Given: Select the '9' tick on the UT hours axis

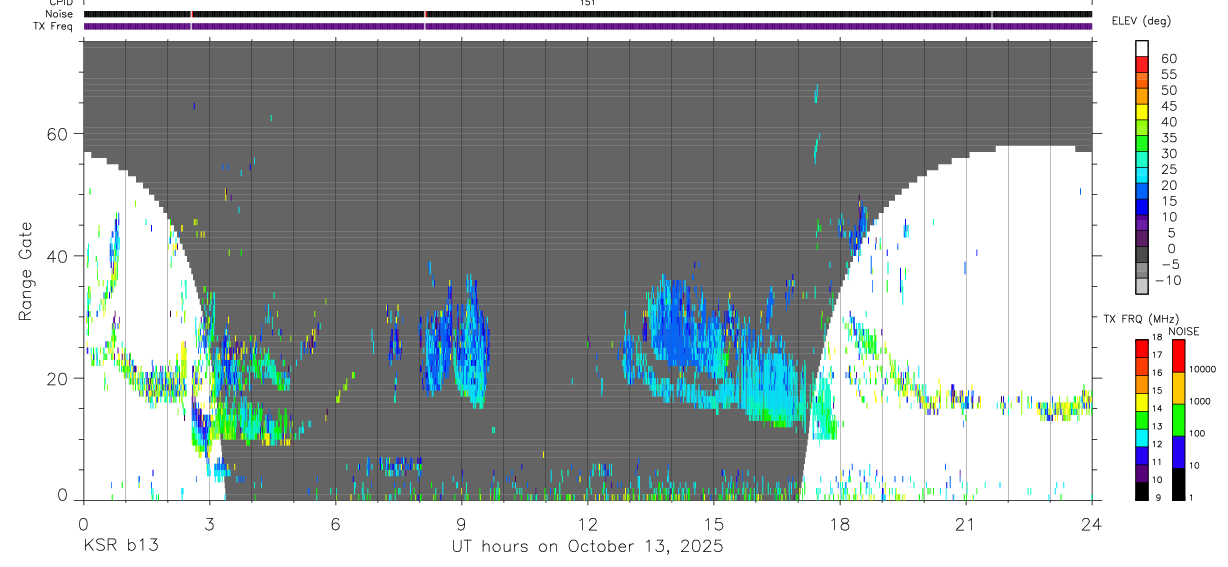Looking at the screenshot, I should tap(461, 523).
